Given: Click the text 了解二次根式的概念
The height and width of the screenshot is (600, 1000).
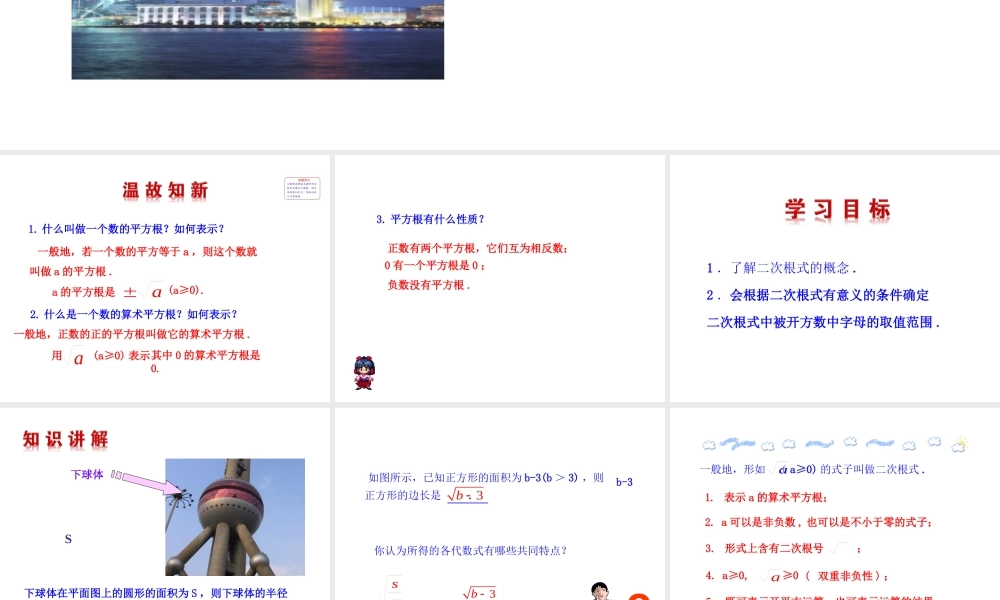Looking at the screenshot, I should point(782,268).
